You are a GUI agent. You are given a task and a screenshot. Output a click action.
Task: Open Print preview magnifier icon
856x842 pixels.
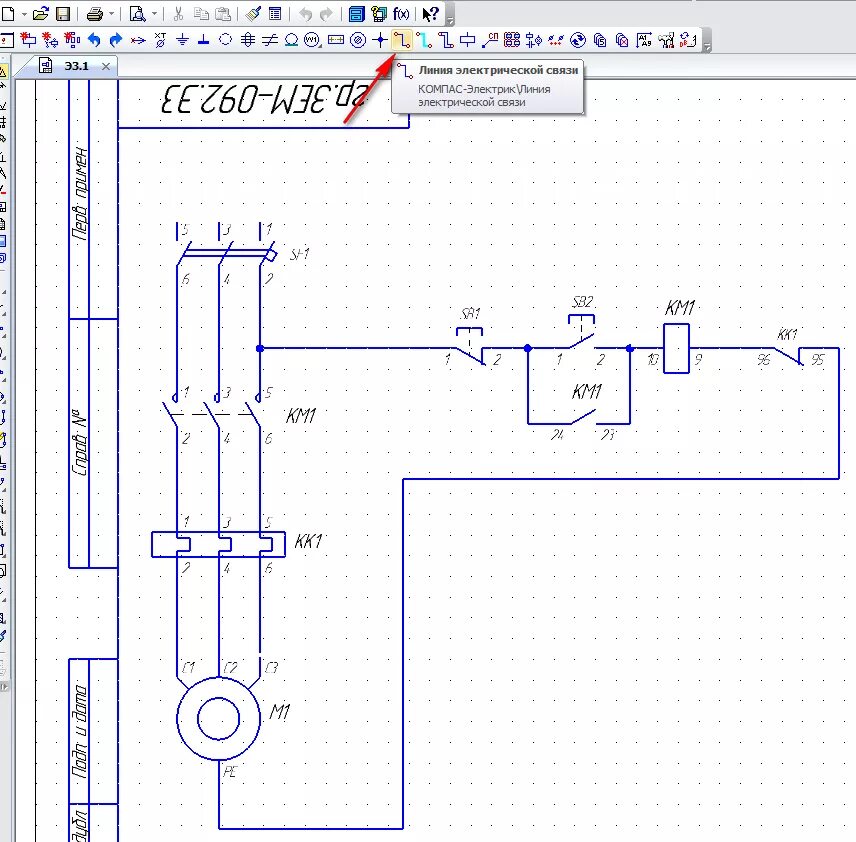click(x=138, y=14)
